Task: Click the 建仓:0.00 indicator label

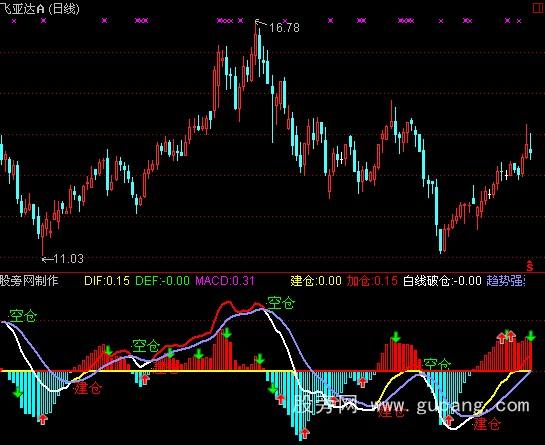Action: 316,281
